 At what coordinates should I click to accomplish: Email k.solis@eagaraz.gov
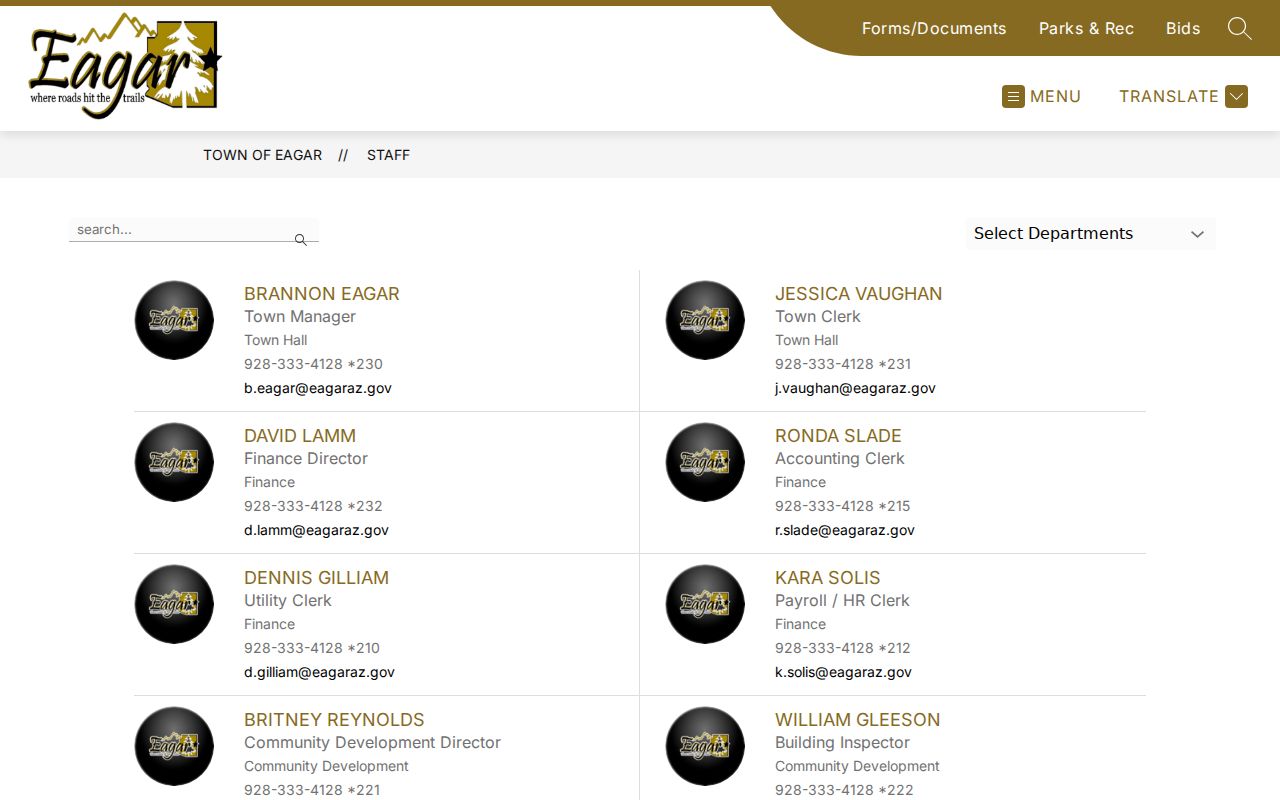(x=843, y=672)
